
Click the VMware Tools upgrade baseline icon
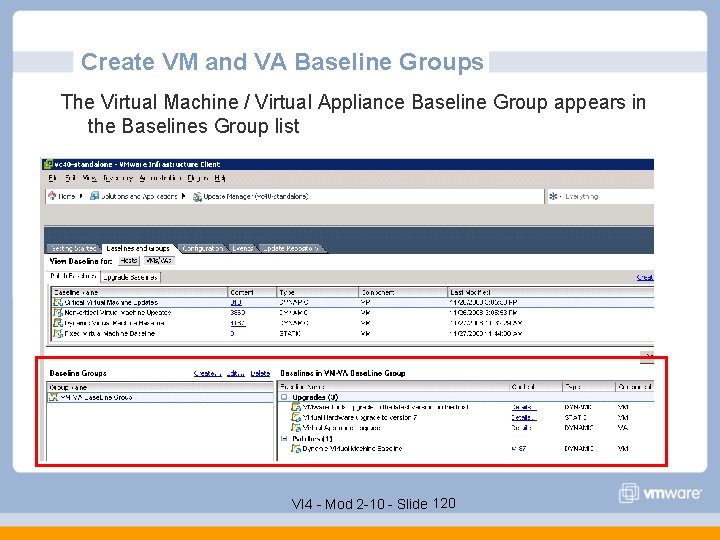[x=296, y=407]
